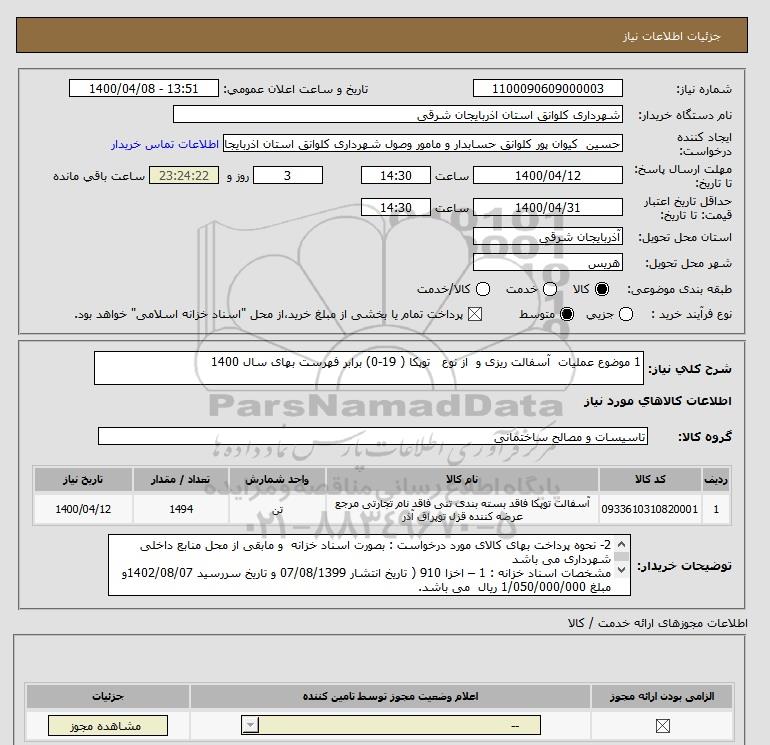
Task: Click the جزئیات column header in permits table
Action: pos(108,696)
